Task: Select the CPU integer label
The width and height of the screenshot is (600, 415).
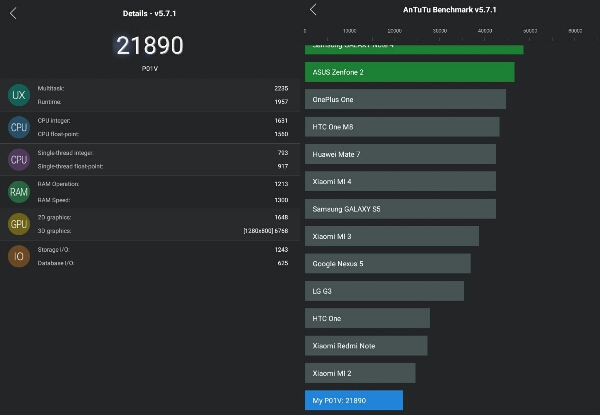Action: [54, 120]
